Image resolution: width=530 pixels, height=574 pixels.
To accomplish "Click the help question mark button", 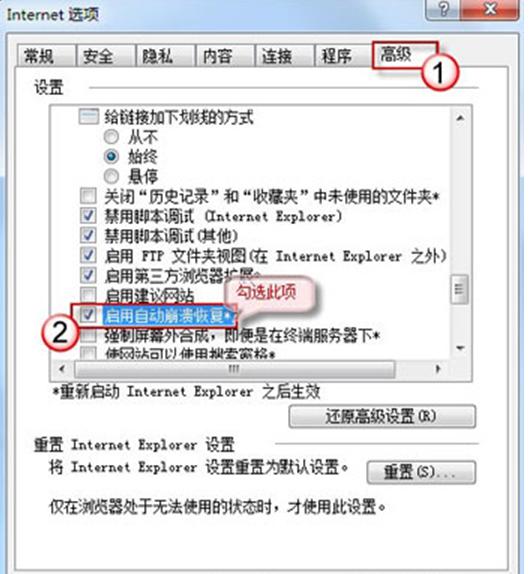I will (x=443, y=9).
